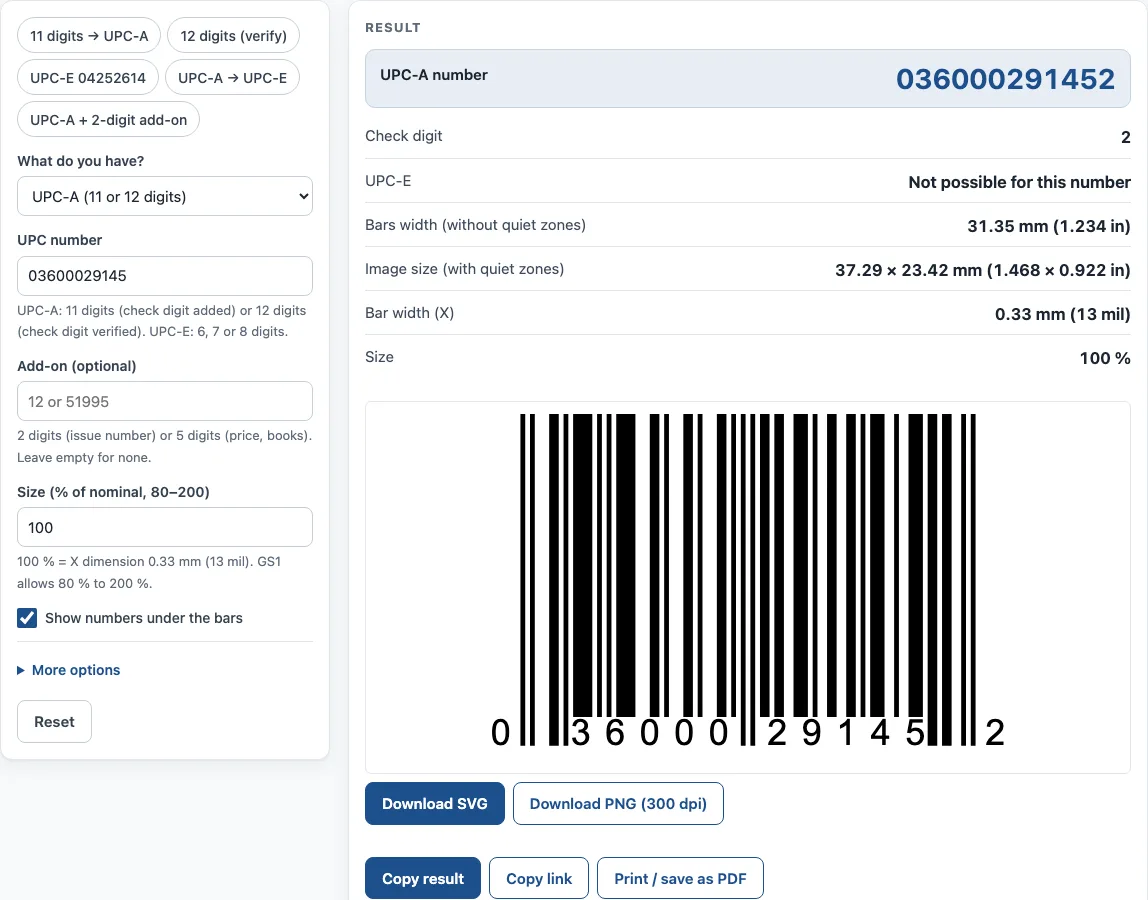1148x900 pixels.
Task: Select 'Not possible for this number' text
Action: pos(1019,182)
